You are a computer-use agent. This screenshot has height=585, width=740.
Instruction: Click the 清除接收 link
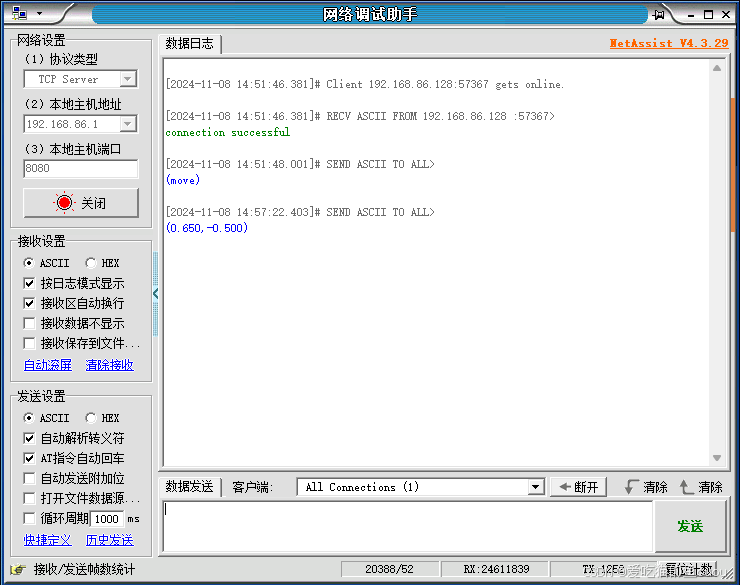[109, 365]
